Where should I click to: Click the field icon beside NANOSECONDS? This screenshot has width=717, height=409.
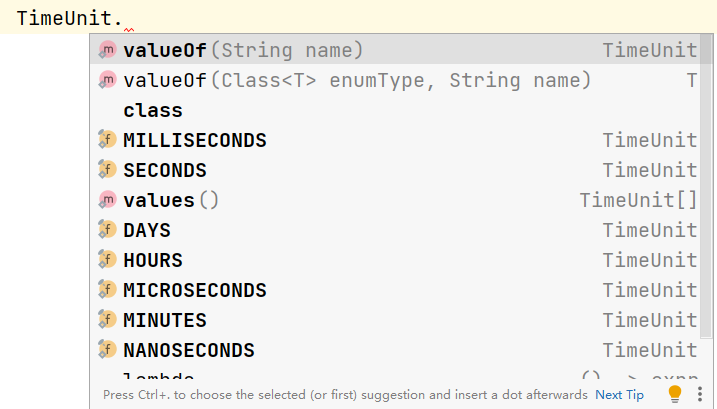(x=107, y=350)
